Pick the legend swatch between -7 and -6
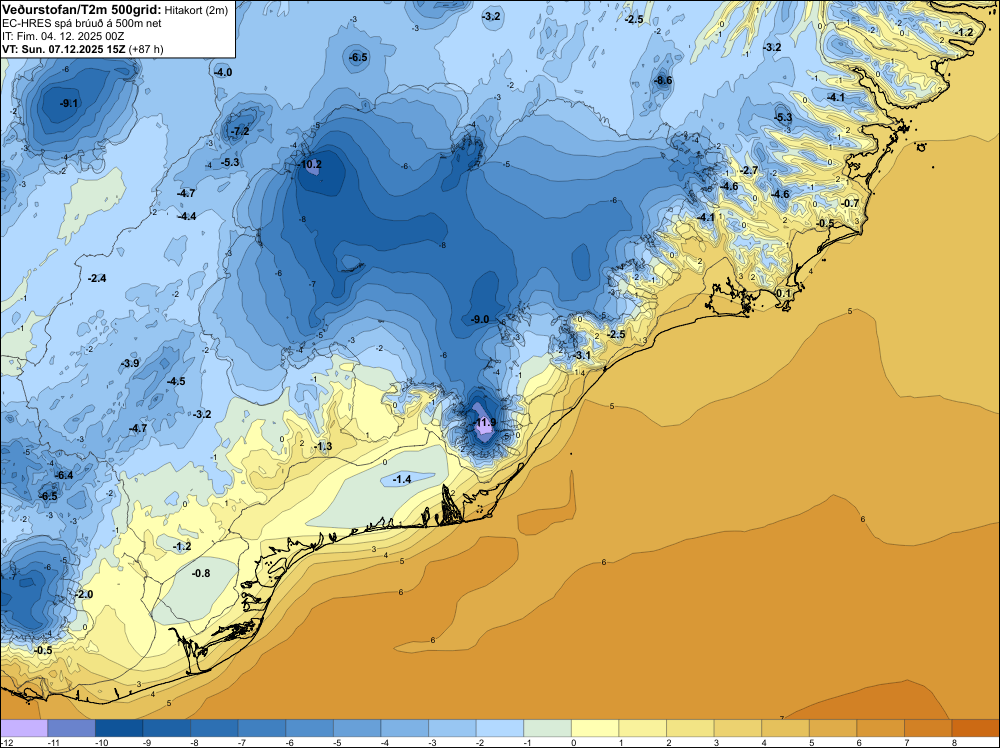The width and height of the screenshot is (1000, 748). point(262,728)
